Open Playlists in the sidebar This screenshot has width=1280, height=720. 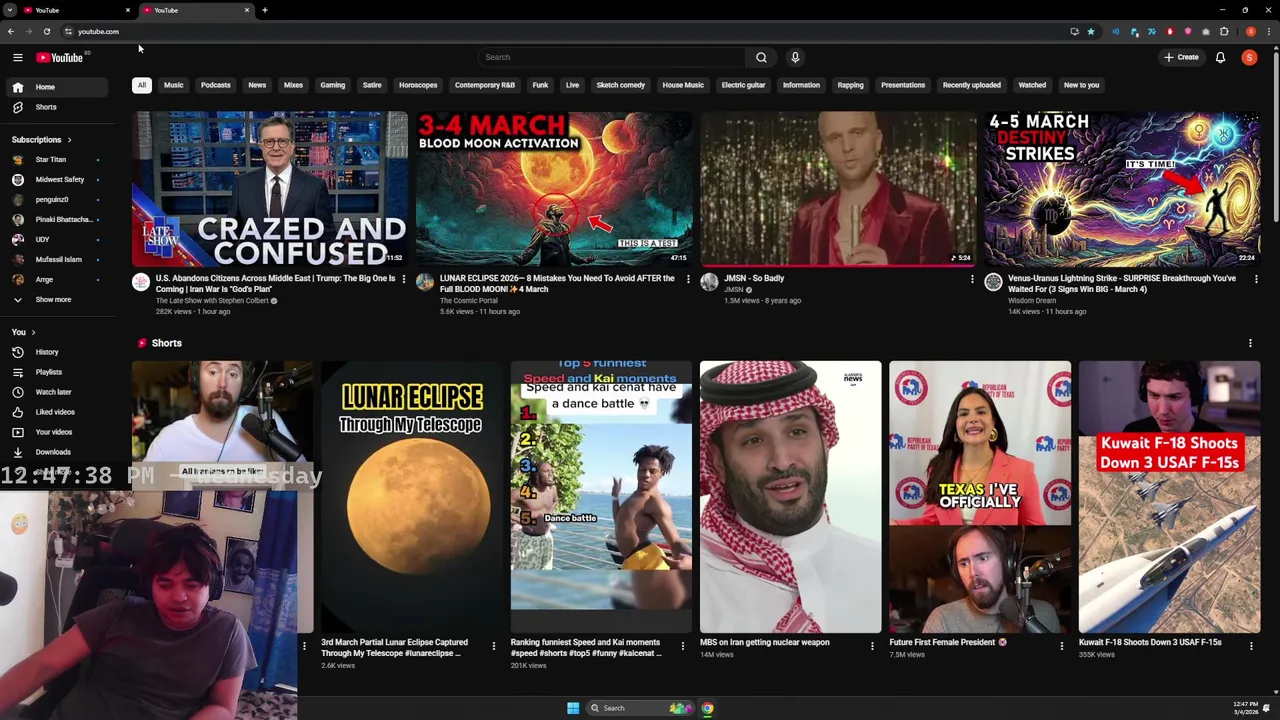(55, 372)
